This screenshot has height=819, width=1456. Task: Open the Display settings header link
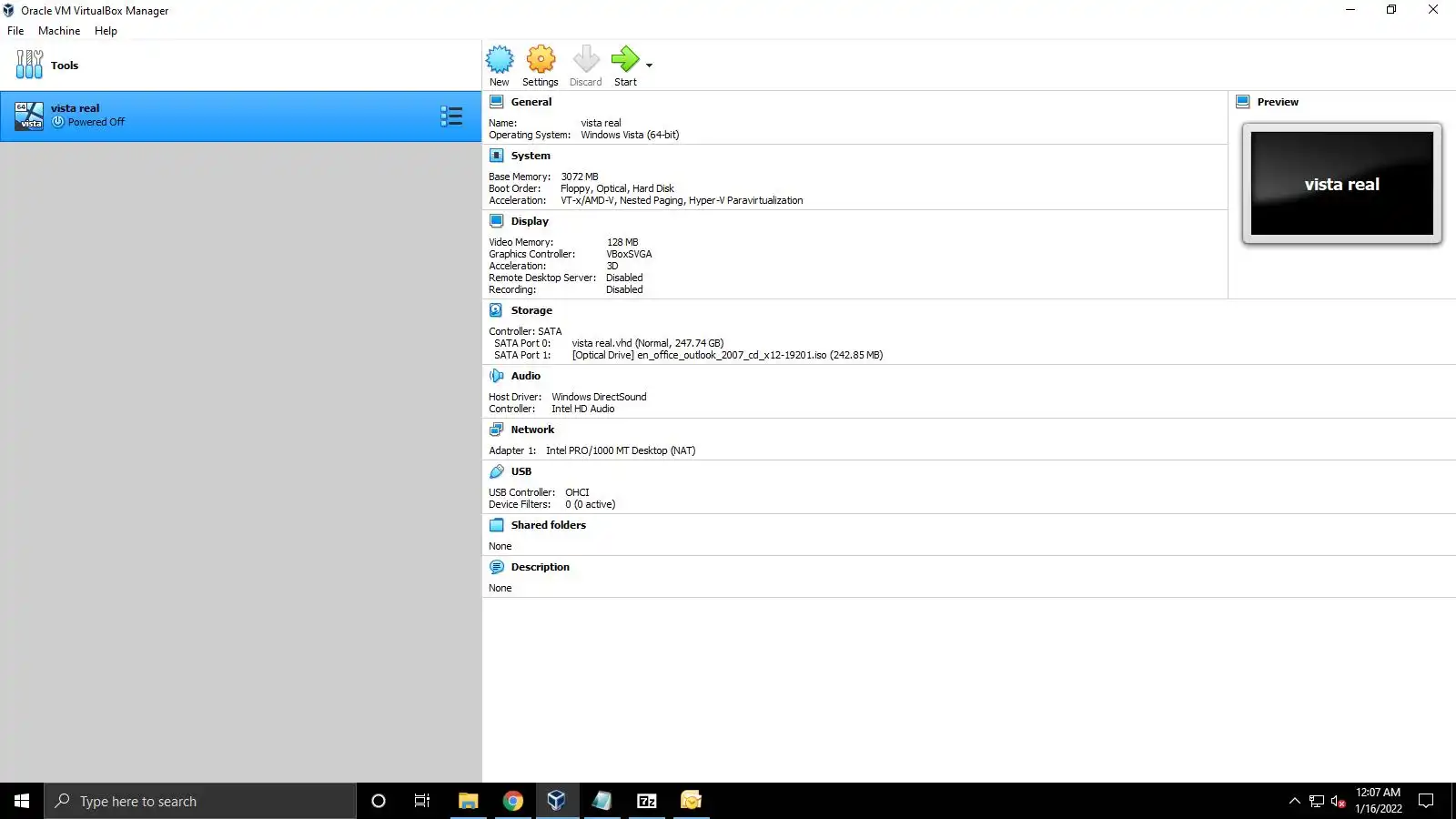point(530,221)
